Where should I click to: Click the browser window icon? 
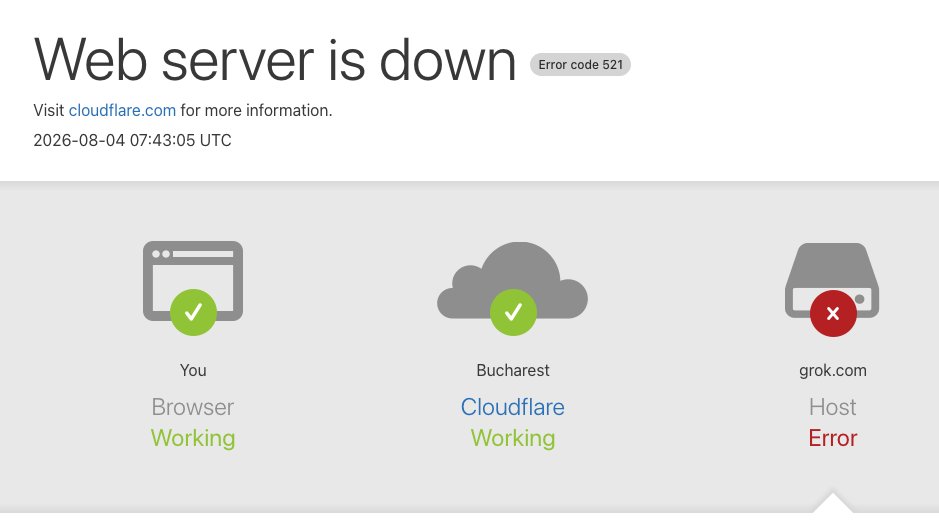(193, 281)
